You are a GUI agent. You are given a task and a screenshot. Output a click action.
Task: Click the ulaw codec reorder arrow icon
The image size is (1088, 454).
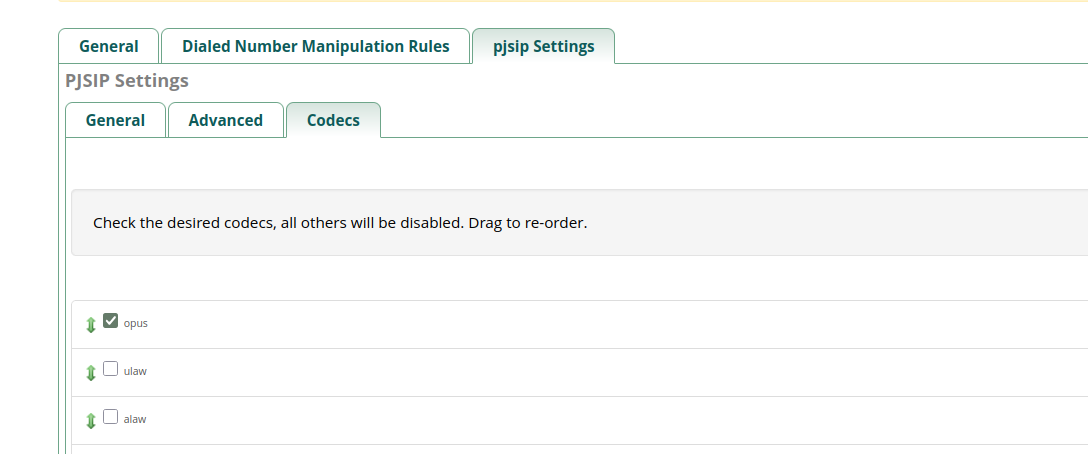pyautogui.click(x=91, y=372)
